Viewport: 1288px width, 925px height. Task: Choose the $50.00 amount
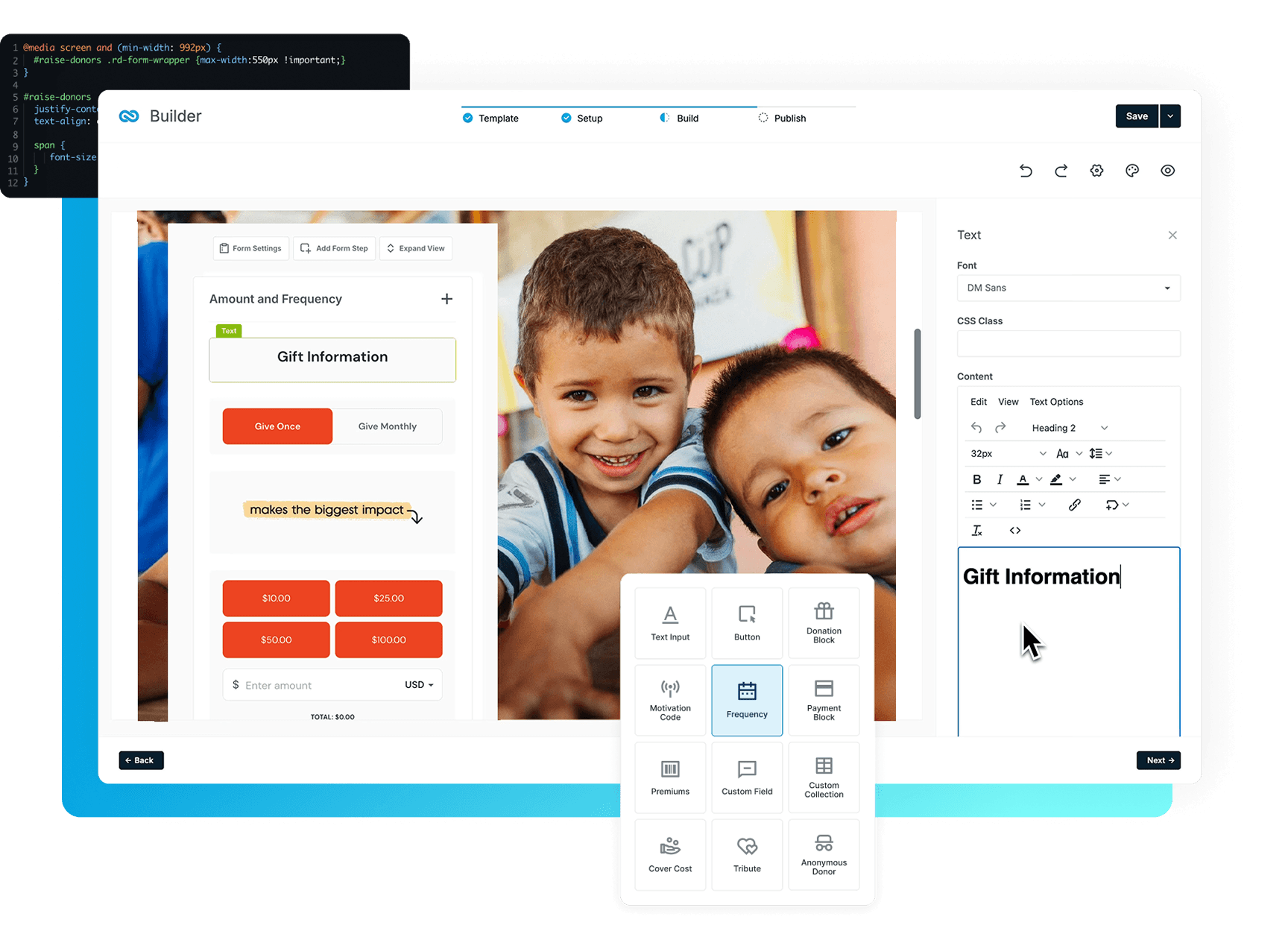(276, 640)
